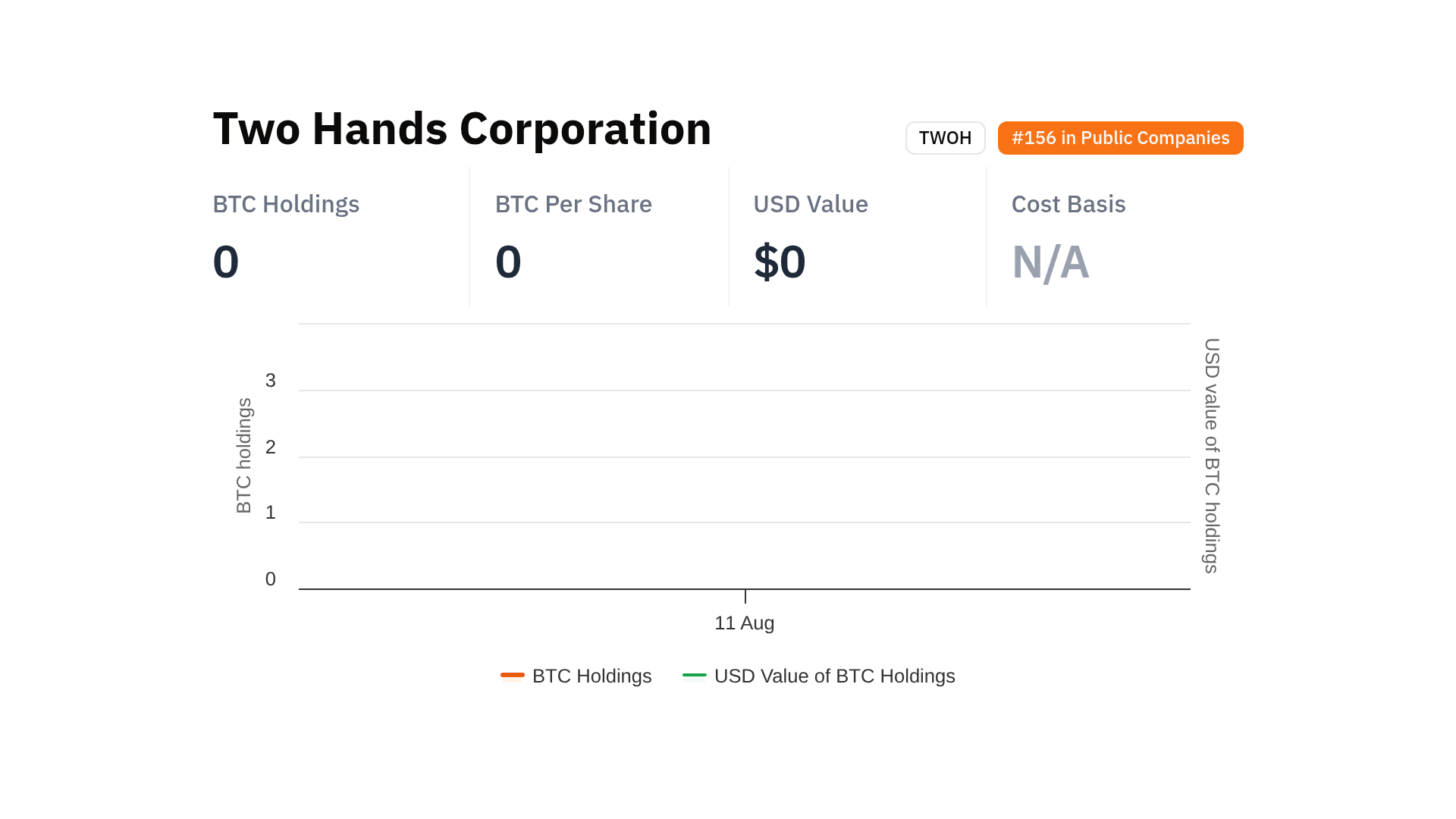Click the y-axis value 3 label
This screenshot has width=1456, height=819.
[x=271, y=381]
